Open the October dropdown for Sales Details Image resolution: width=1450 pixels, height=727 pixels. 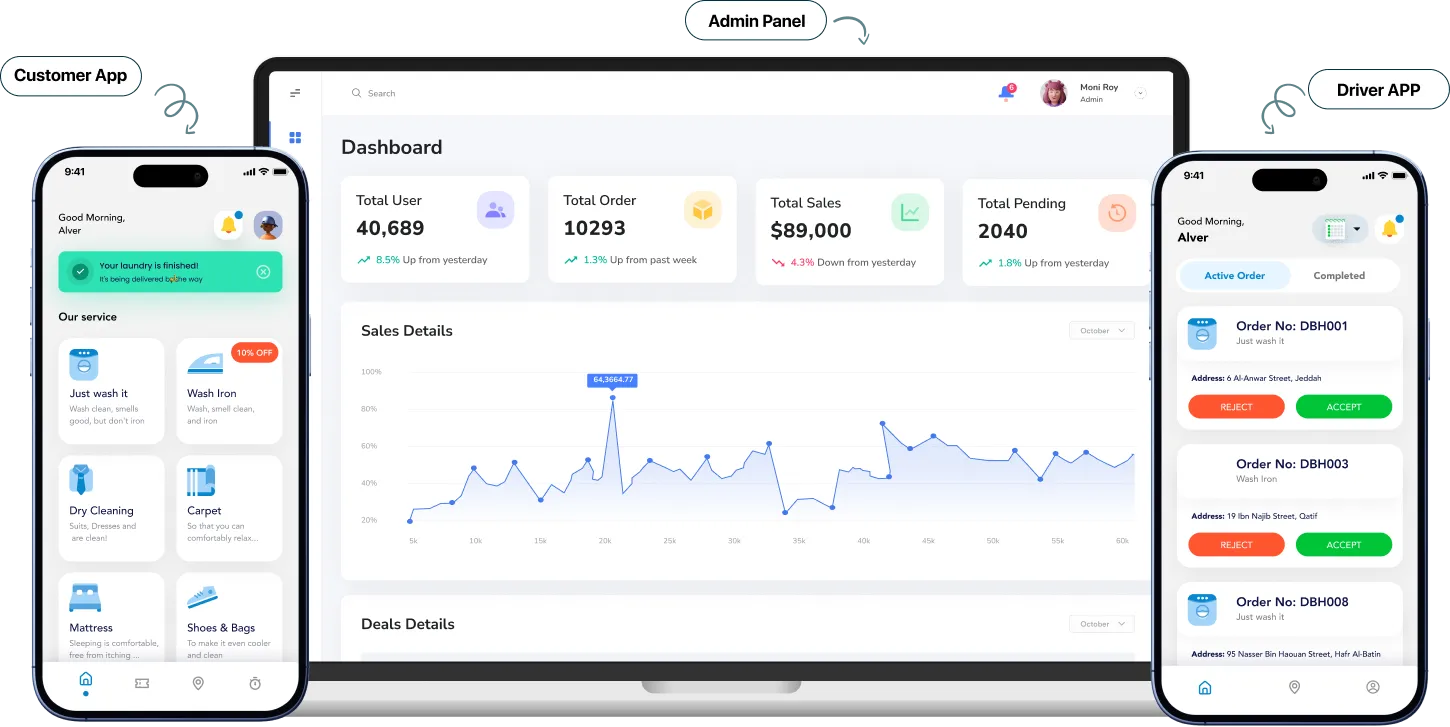(x=1101, y=330)
